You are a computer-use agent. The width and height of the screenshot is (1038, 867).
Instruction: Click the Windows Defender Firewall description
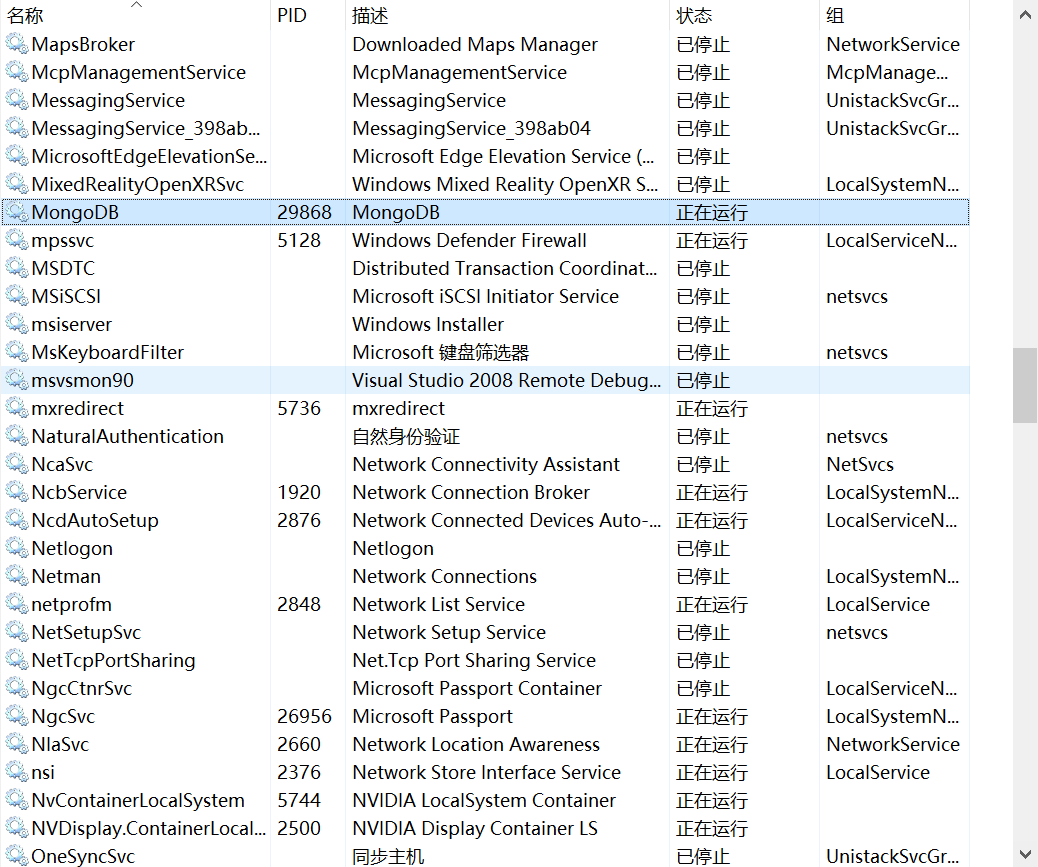[x=469, y=240]
